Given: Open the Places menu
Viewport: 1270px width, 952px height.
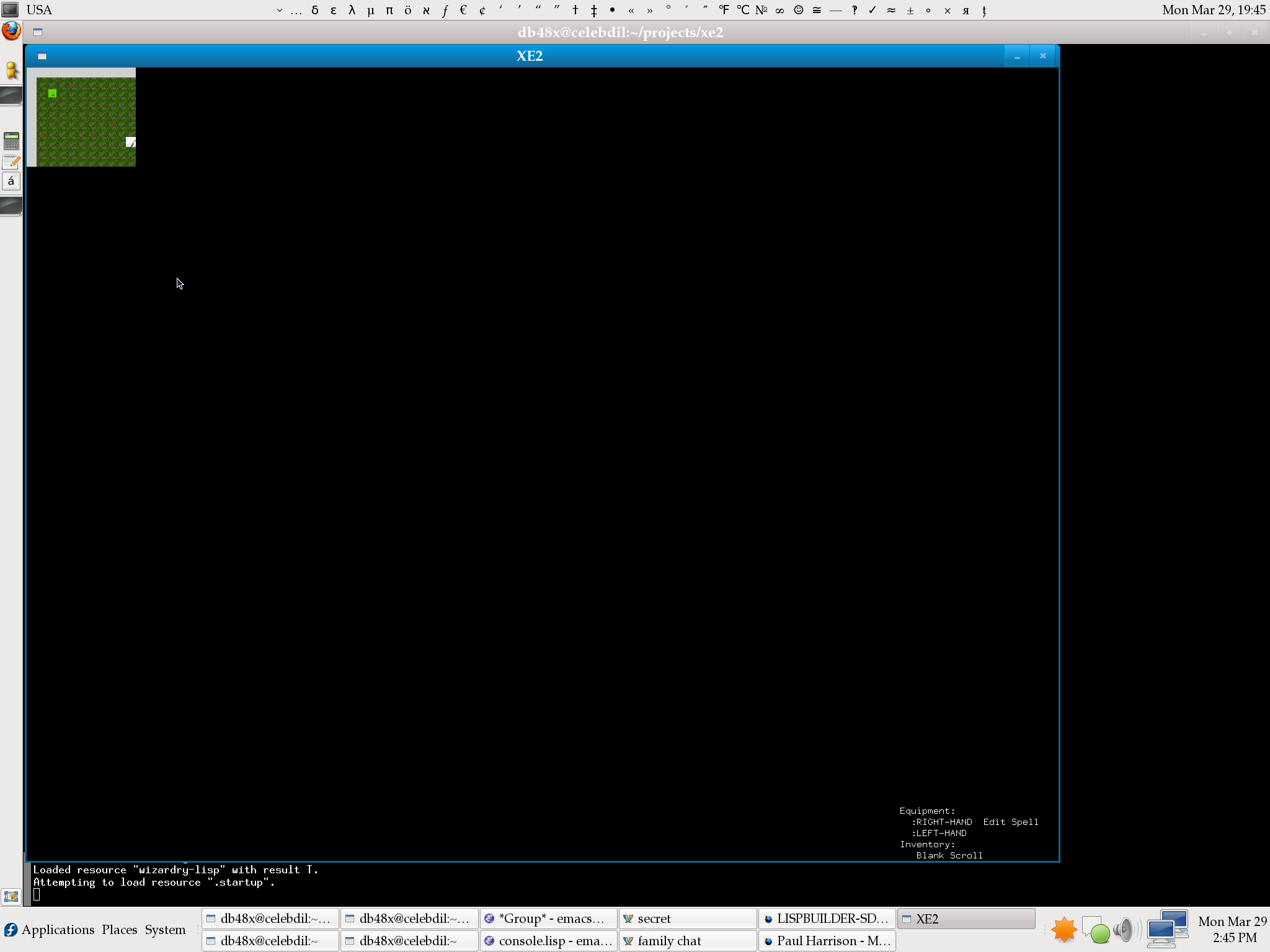Looking at the screenshot, I should 120,930.
